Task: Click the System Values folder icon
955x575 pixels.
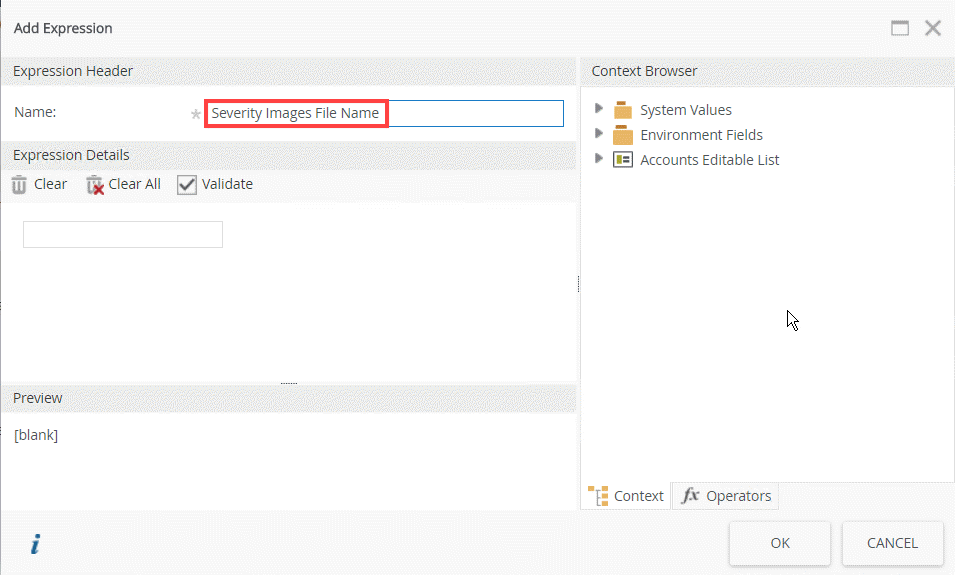Action: click(x=623, y=110)
